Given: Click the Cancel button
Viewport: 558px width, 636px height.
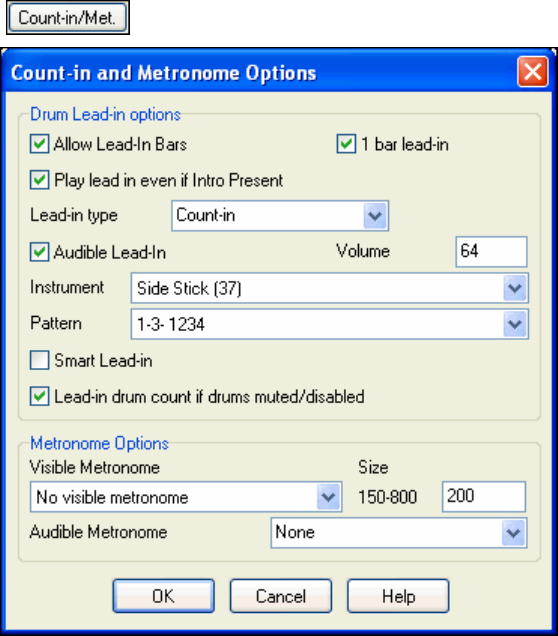Looking at the screenshot, I should pos(281,596).
